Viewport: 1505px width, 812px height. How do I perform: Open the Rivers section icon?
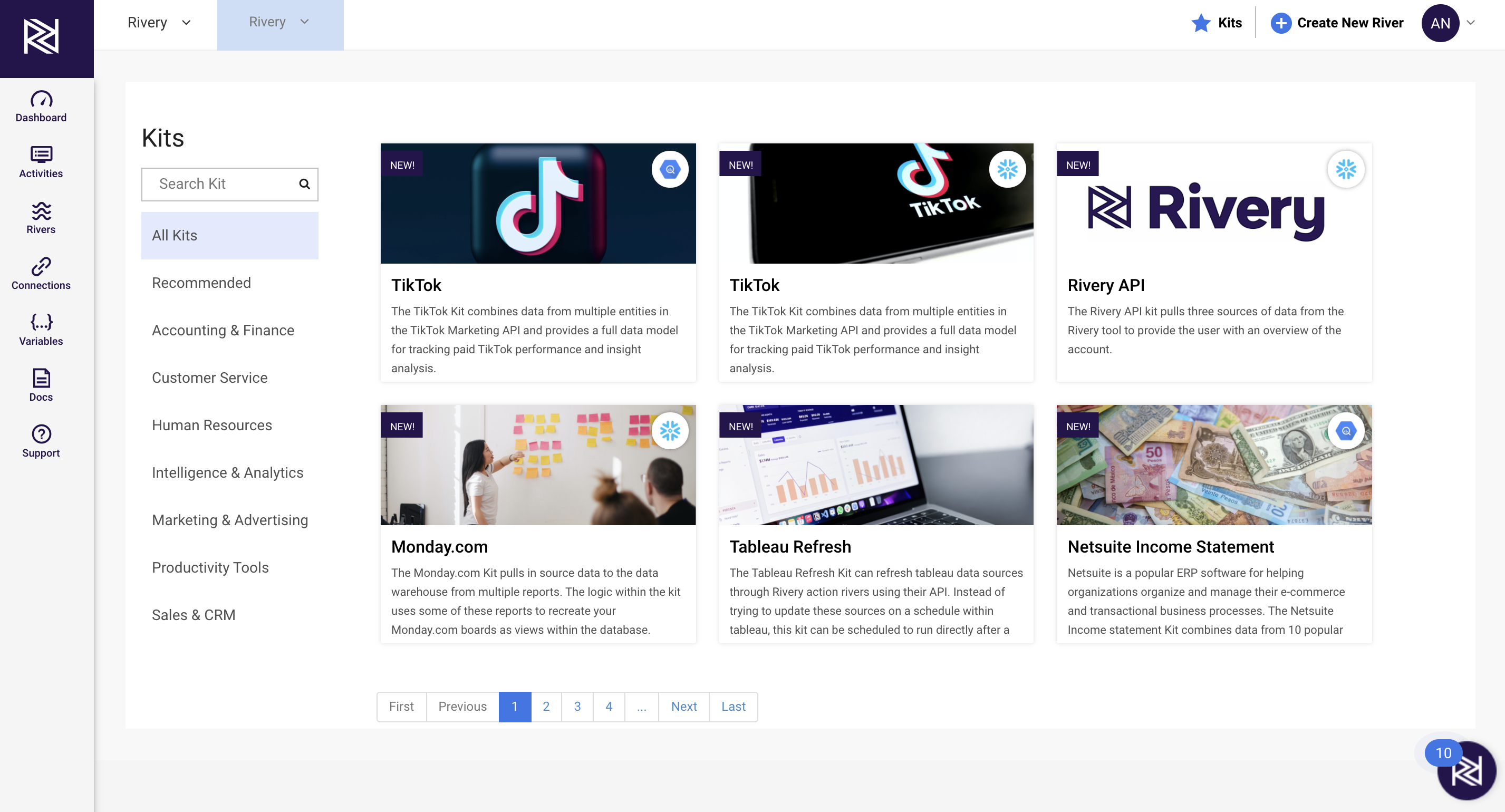point(41,211)
